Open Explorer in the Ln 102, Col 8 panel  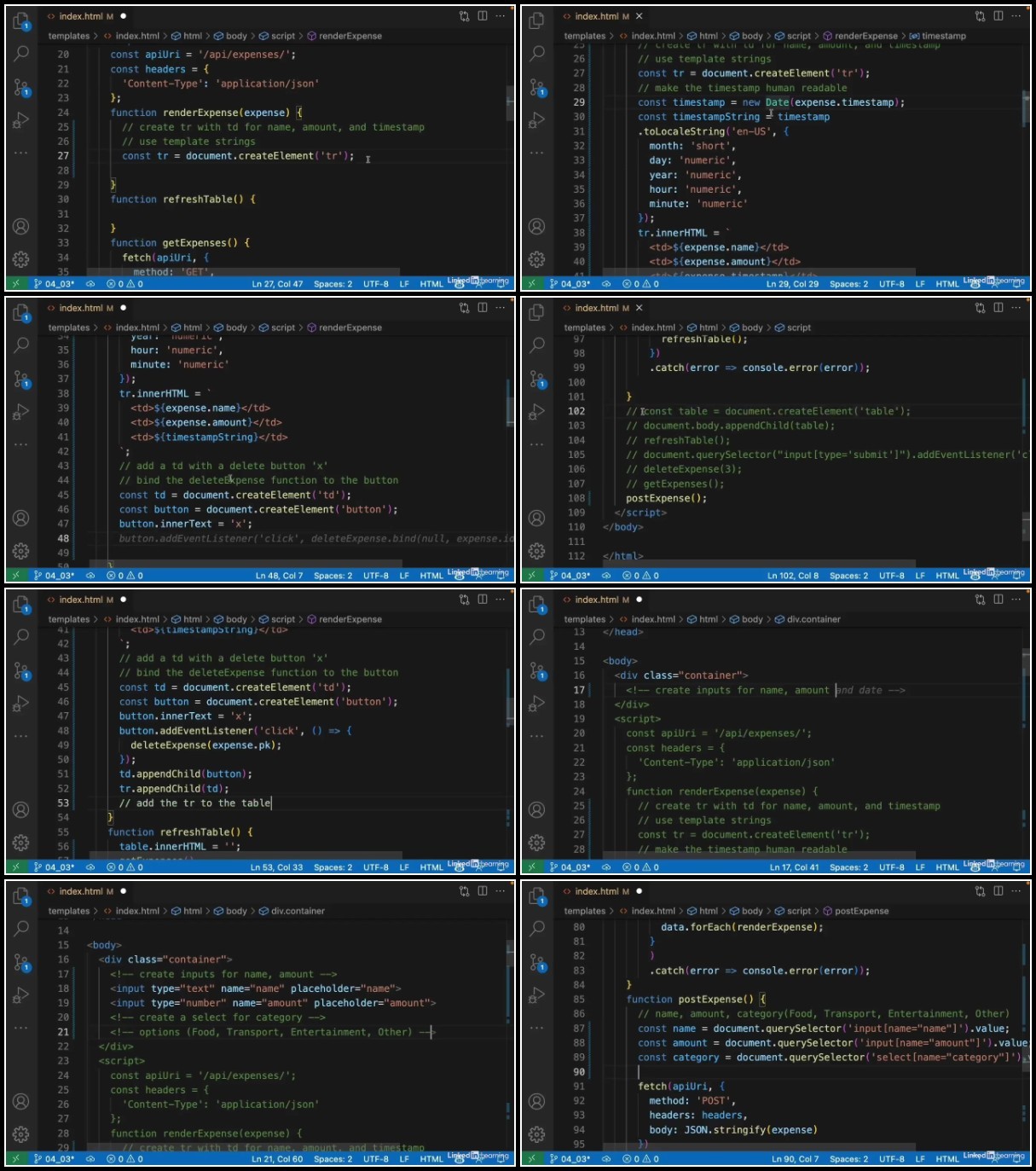tap(537, 313)
